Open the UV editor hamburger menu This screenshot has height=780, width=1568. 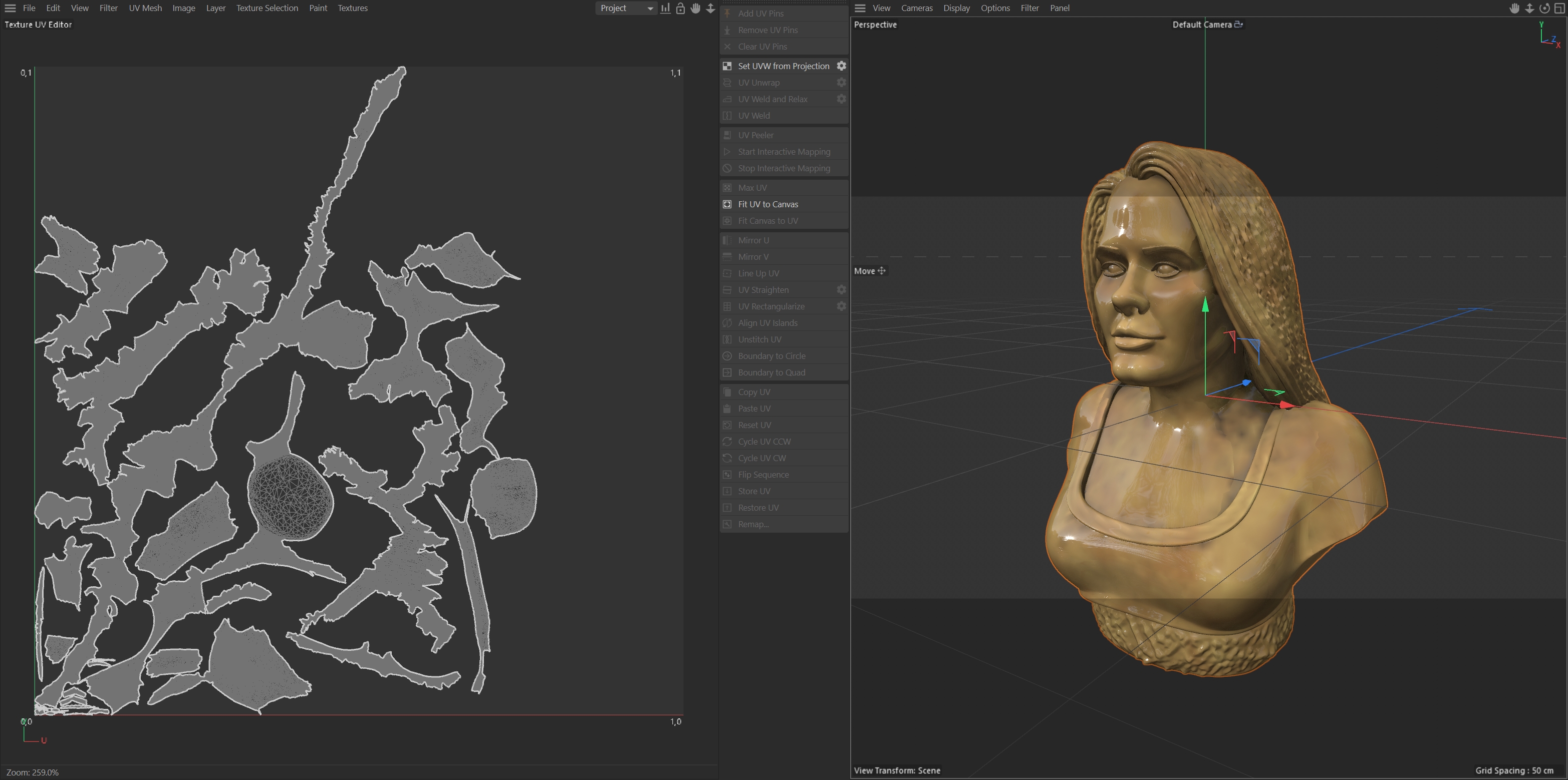[x=10, y=8]
